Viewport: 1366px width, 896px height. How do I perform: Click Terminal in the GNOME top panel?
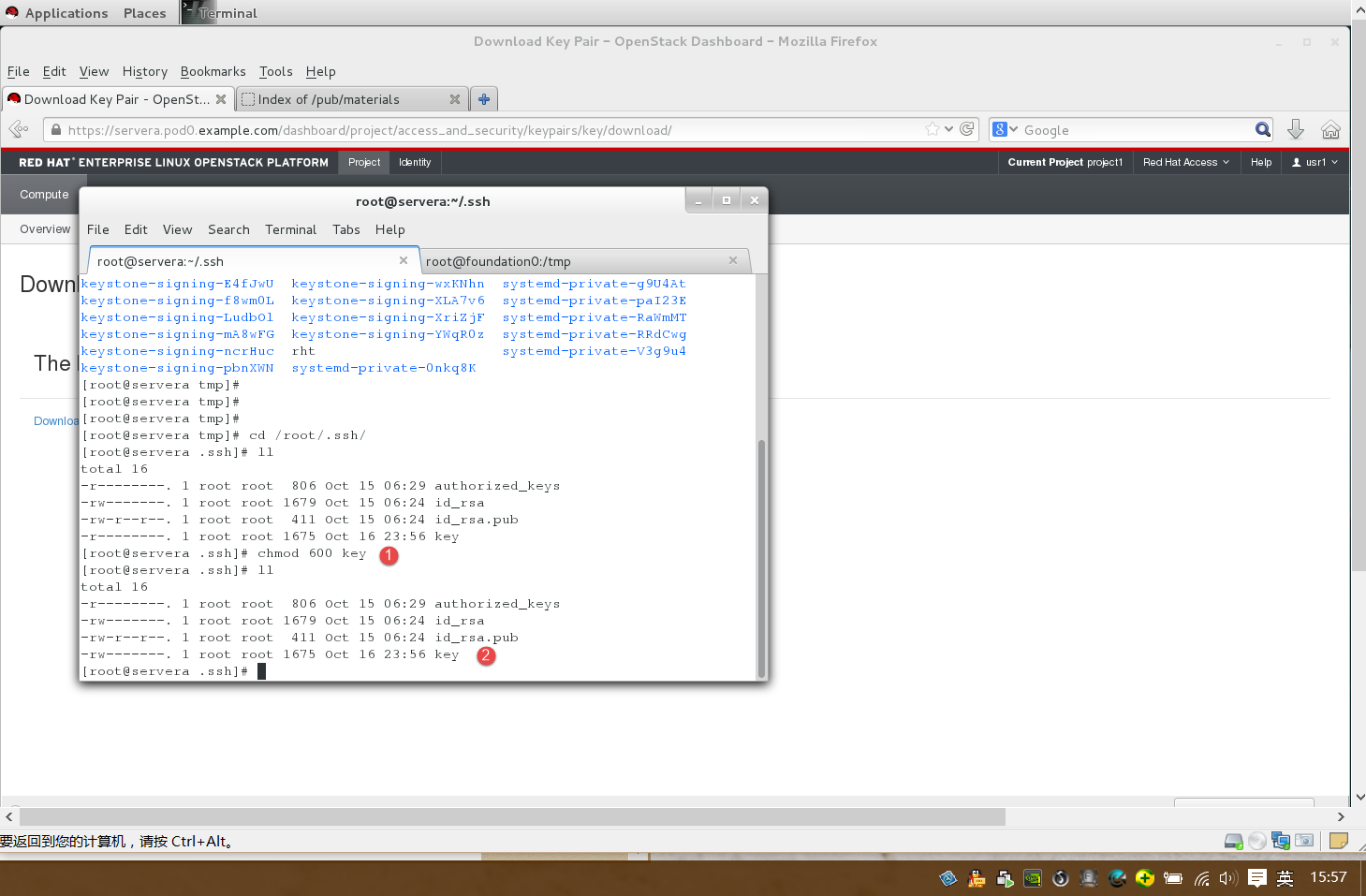[x=220, y=13]
